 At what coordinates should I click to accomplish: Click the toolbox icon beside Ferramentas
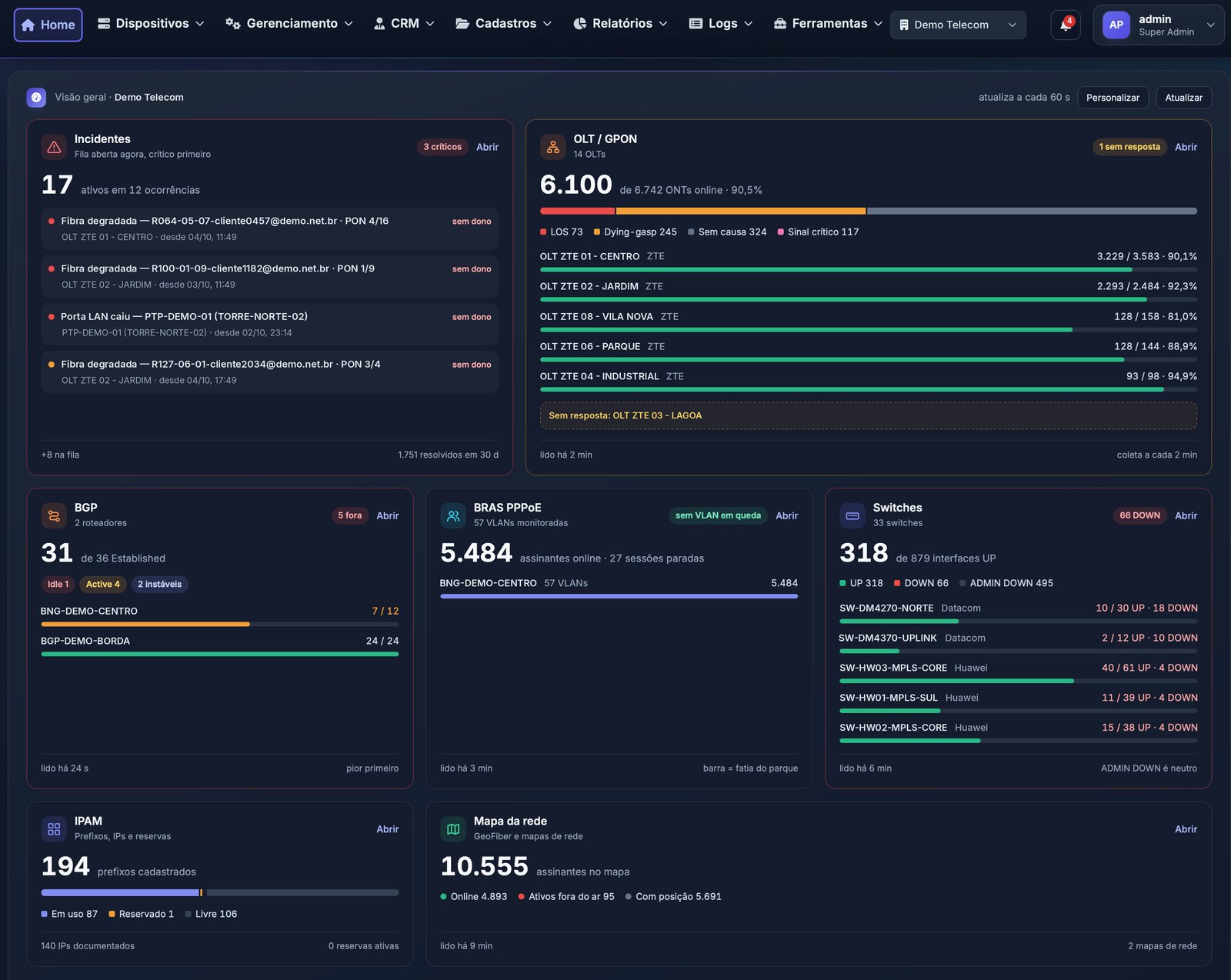tap(780, 24)
